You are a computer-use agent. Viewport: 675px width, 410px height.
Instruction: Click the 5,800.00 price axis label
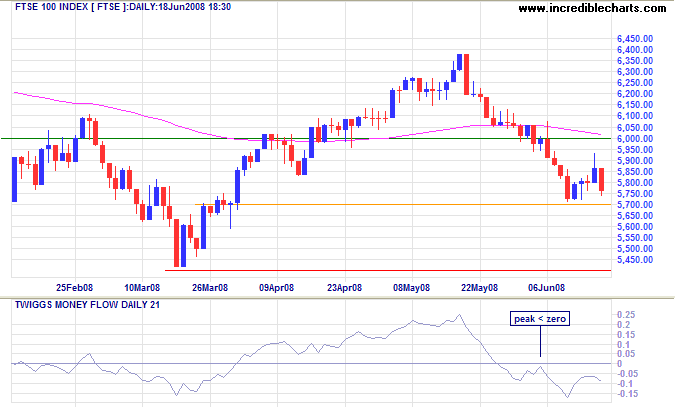point(635,183)
